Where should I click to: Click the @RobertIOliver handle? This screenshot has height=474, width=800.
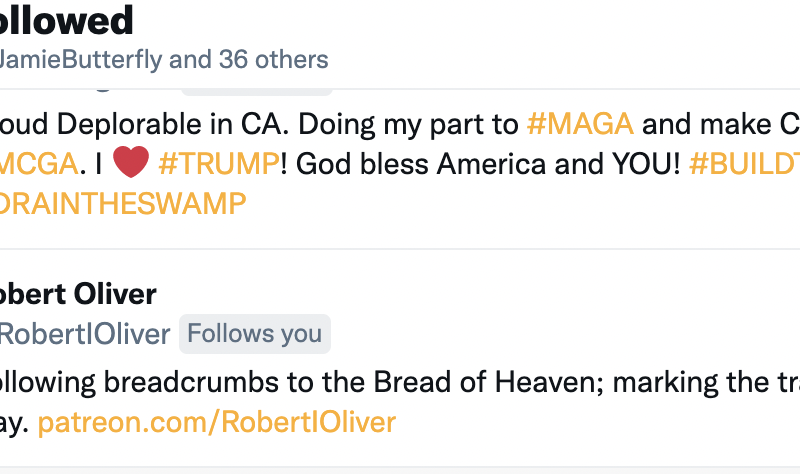pyautogui.click(x=85, y=334)
